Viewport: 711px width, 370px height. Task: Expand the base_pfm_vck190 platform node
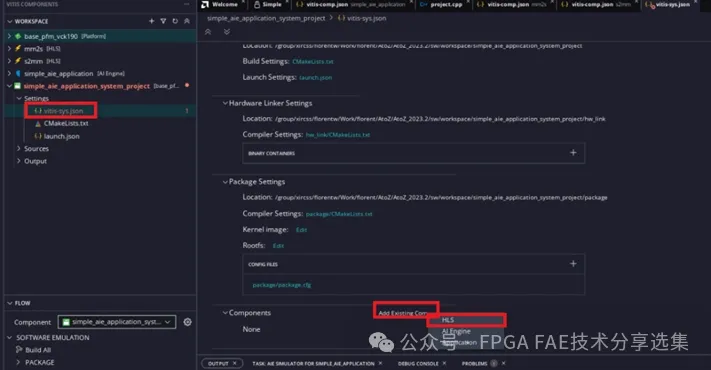pyautogui.click(x=9, y=36)
